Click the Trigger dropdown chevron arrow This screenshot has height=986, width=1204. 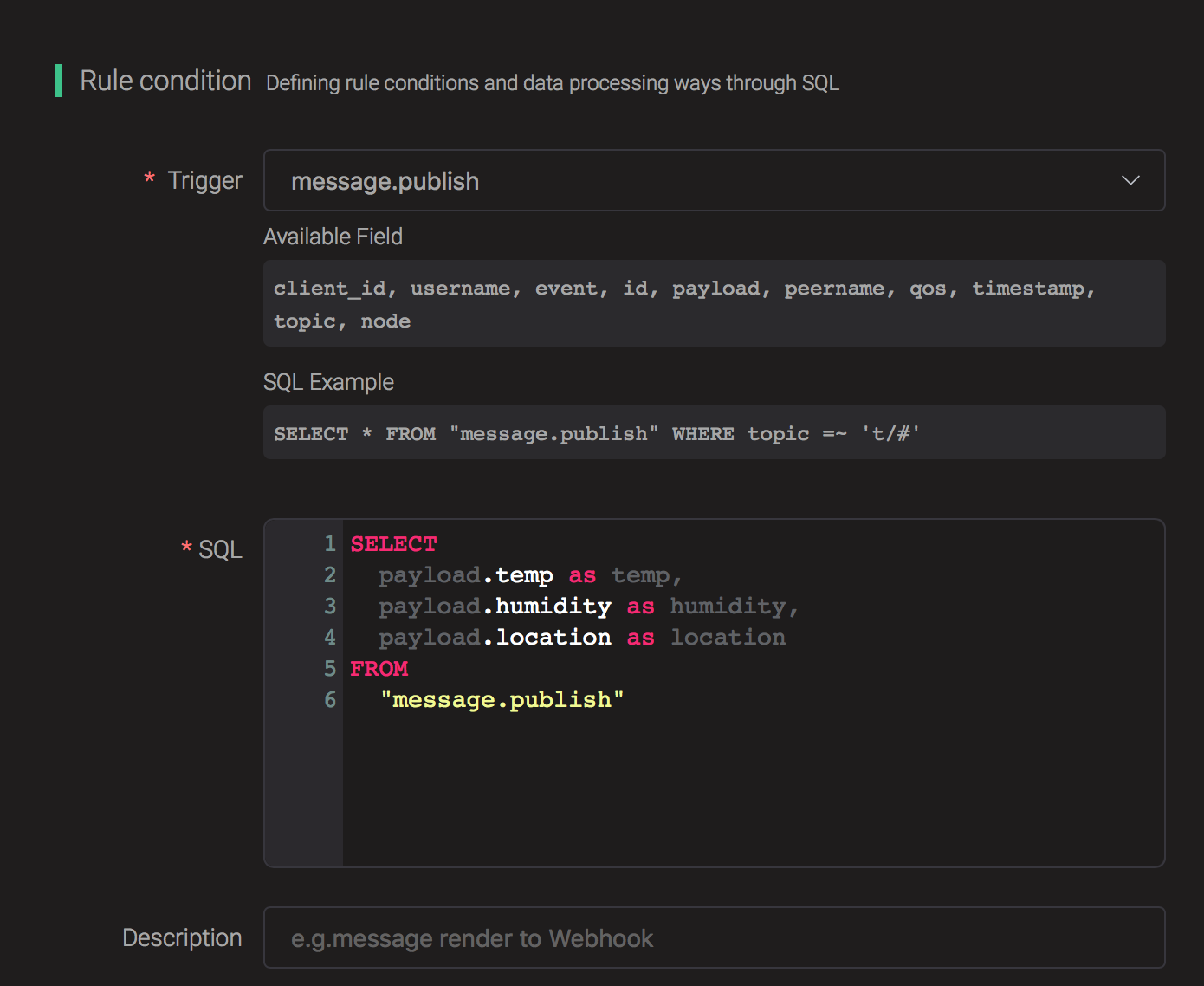tap(1130, 180)
